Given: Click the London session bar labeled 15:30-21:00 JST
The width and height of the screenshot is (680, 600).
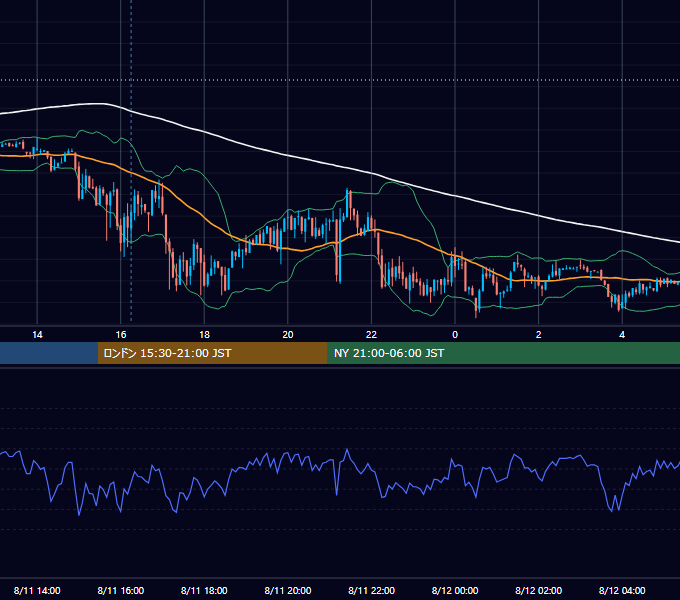Looking at the screenshot, I should coord(212,353).
